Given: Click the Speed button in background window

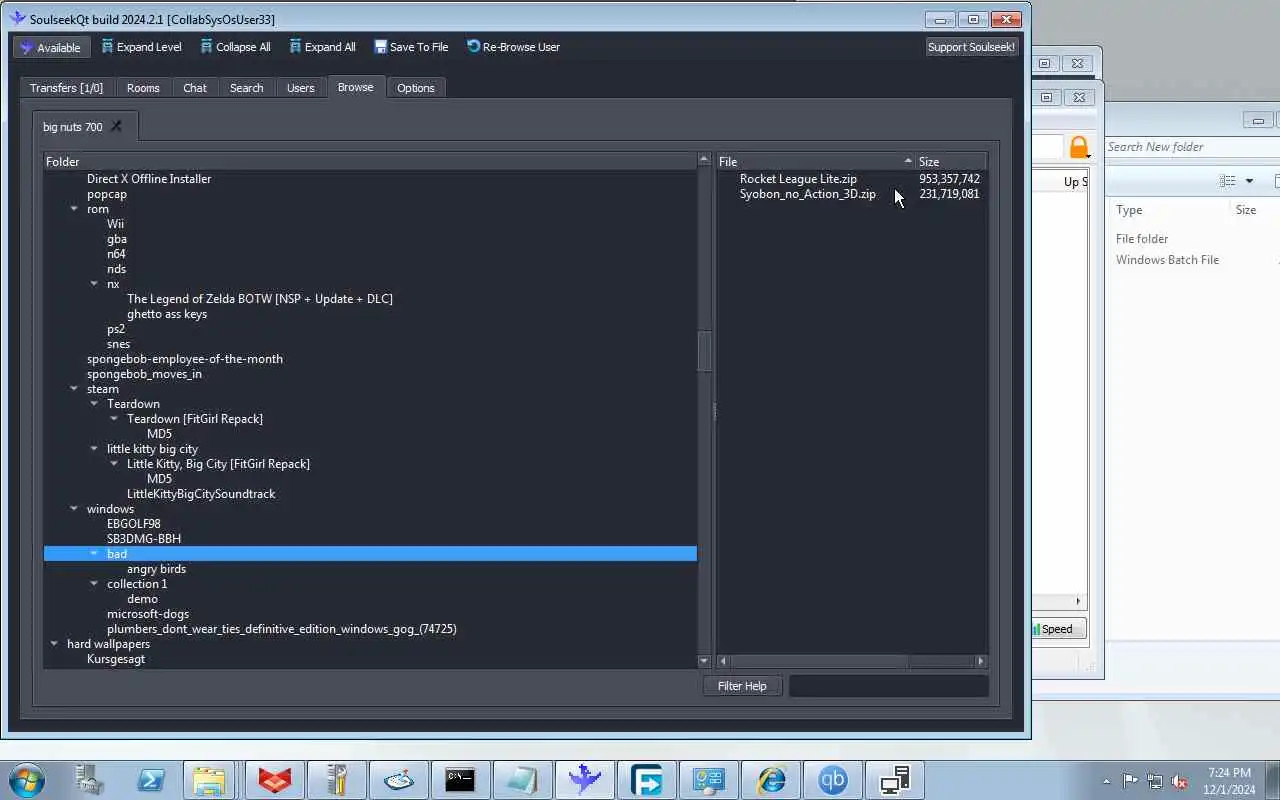Looking at the screenshot, I should tap(1059, 629).
